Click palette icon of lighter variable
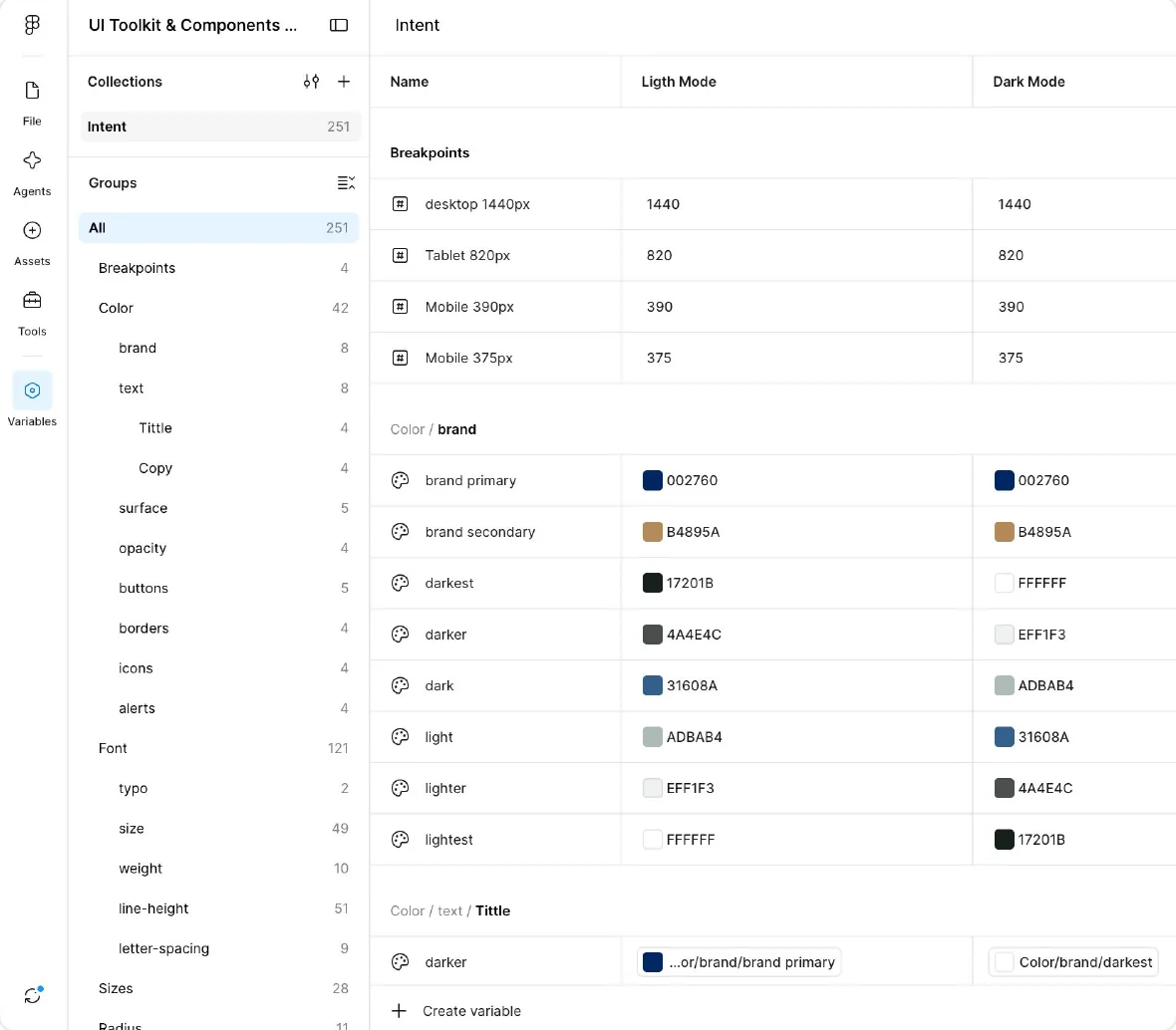1176x1030 pixels. point(401,788)
